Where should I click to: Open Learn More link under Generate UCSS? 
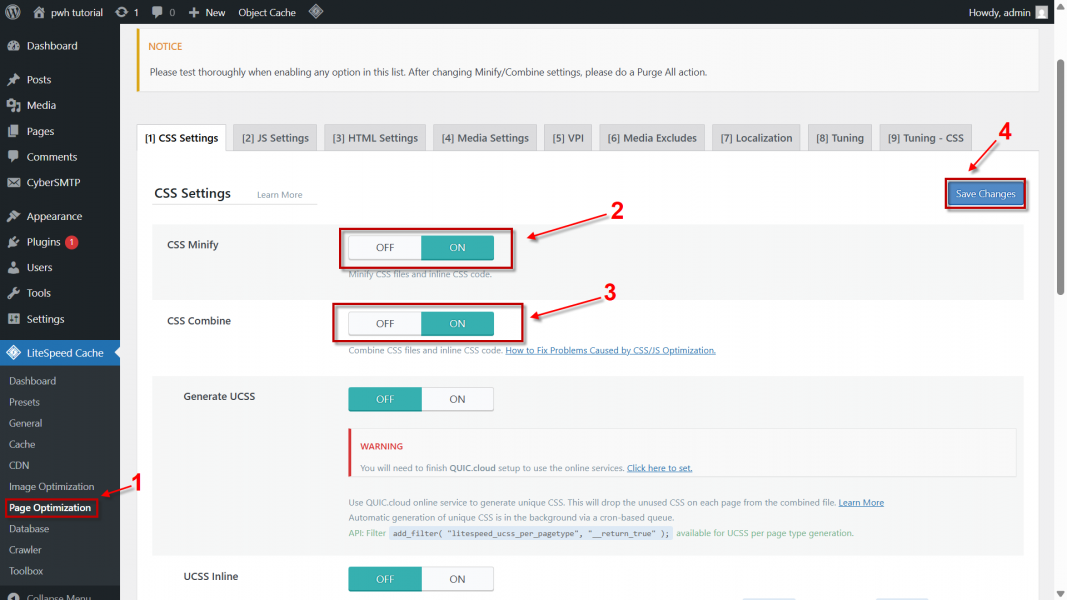pos(861,503)
